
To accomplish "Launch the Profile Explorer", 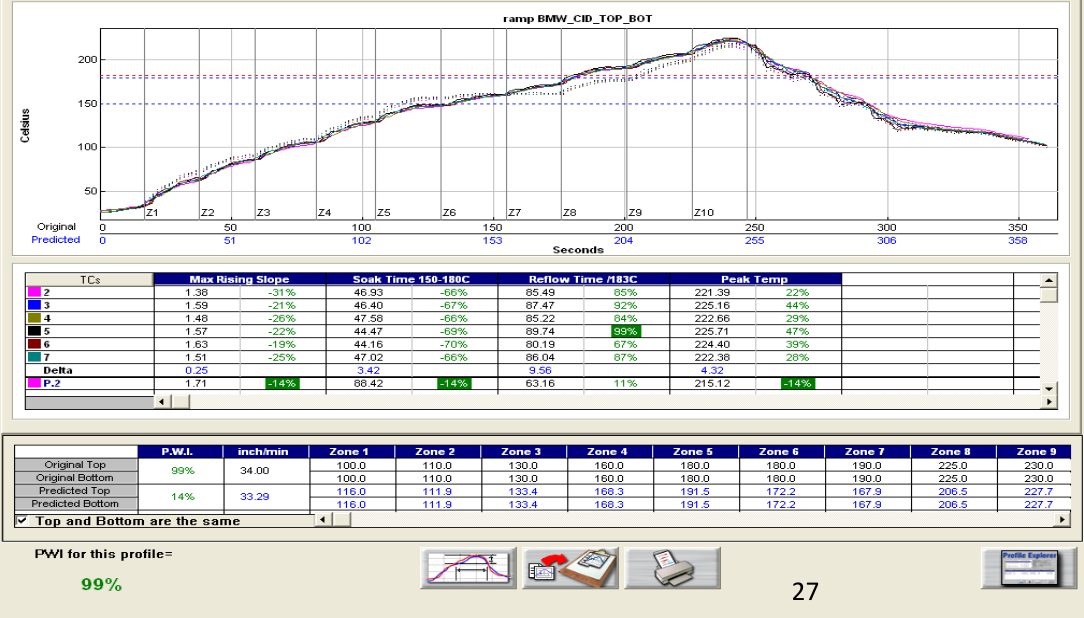I will click(x=1029, y=568).
